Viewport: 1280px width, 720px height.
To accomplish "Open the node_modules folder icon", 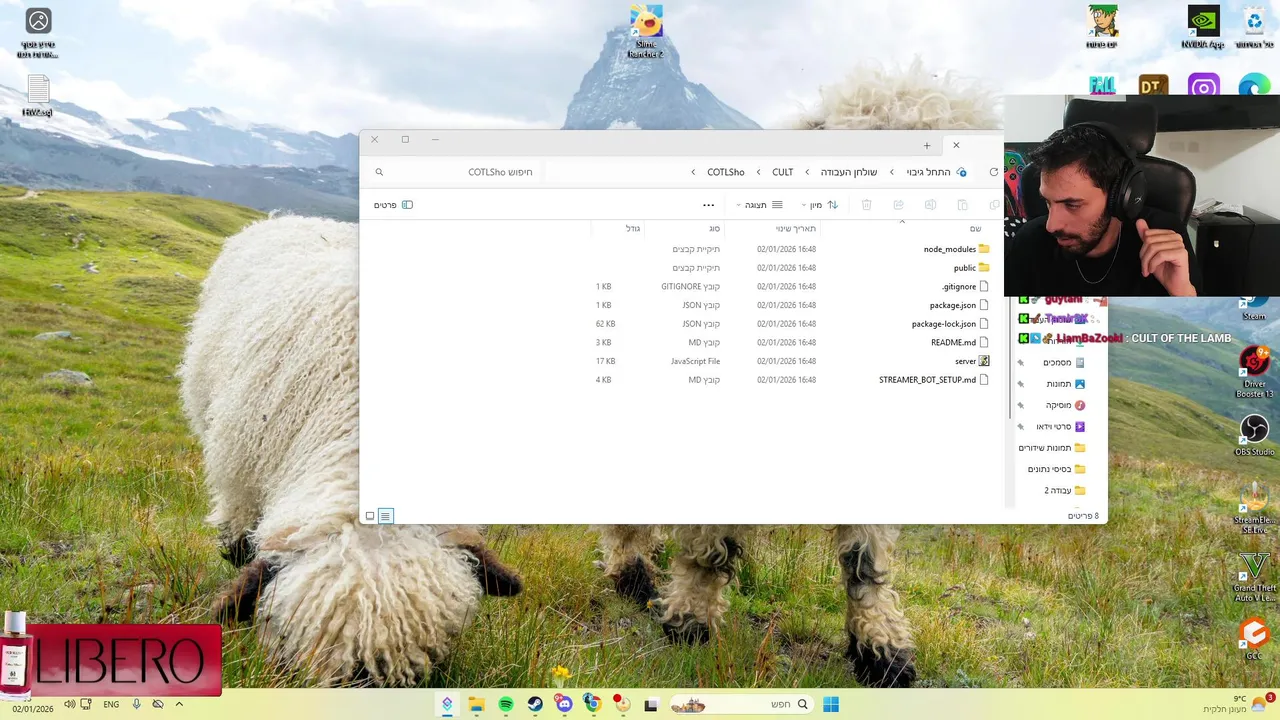I will 984,249.
